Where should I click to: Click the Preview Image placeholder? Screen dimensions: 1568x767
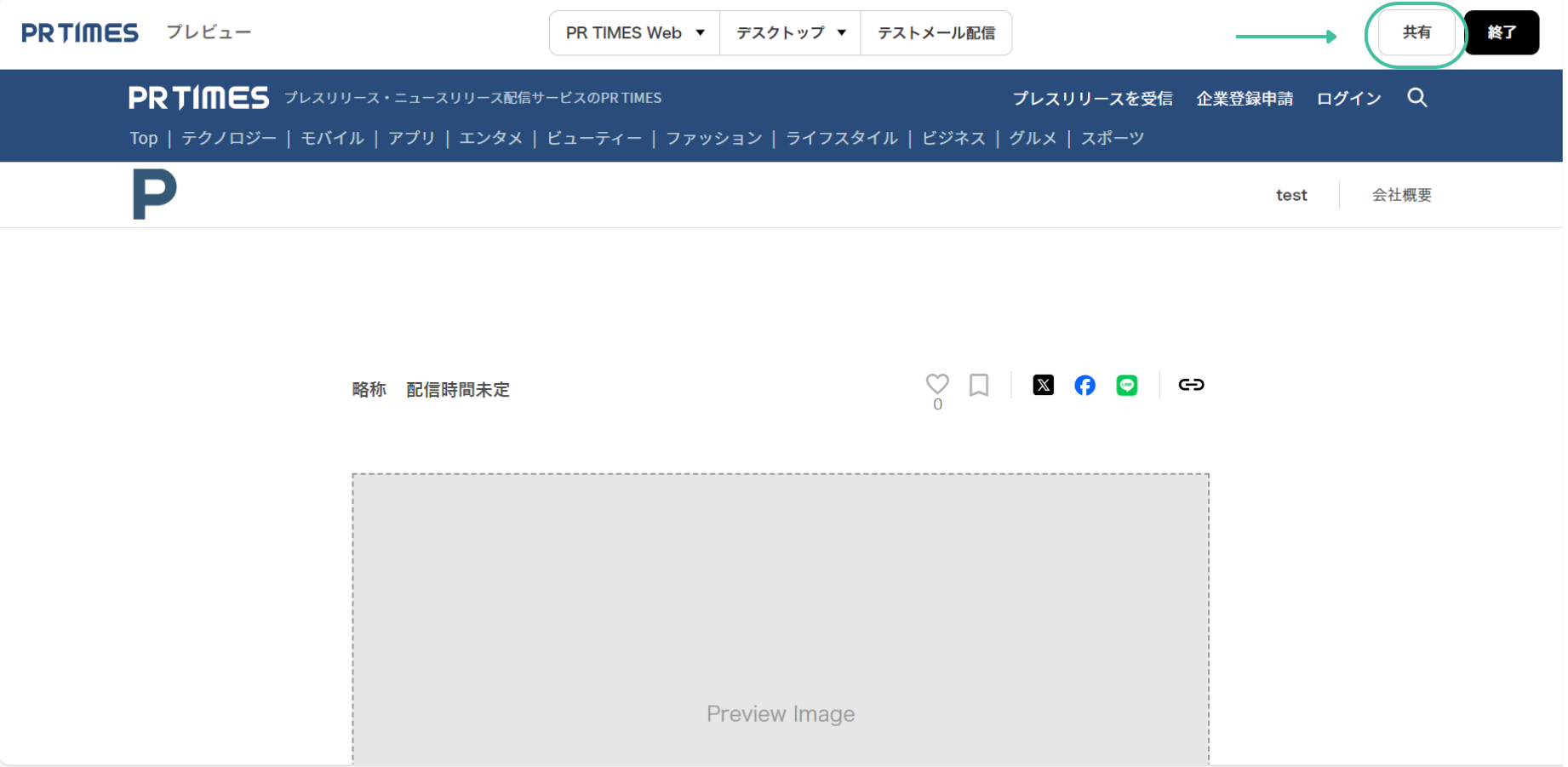point(781,619)
